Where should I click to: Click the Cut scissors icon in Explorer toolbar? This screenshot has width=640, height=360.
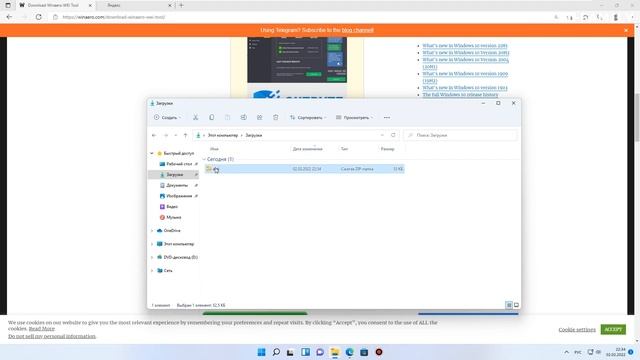[x=196, y=118]
